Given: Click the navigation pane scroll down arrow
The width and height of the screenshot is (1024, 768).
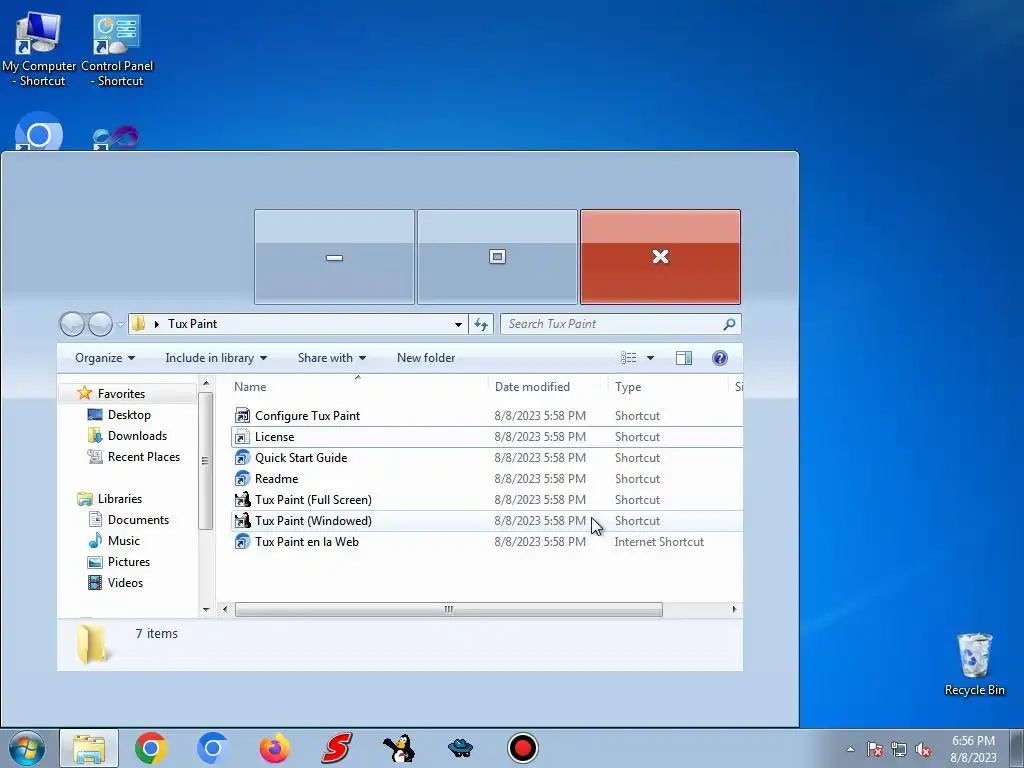Looking at the screenshot, I should click(x=206, y=609).
